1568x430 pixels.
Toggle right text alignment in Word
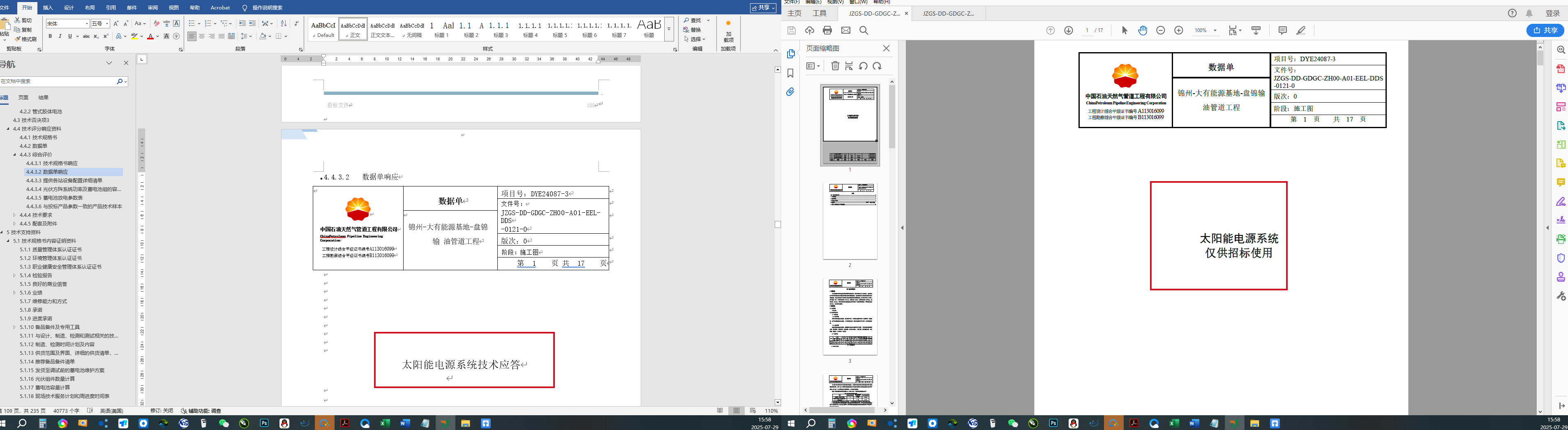click(x=211, y=37)
